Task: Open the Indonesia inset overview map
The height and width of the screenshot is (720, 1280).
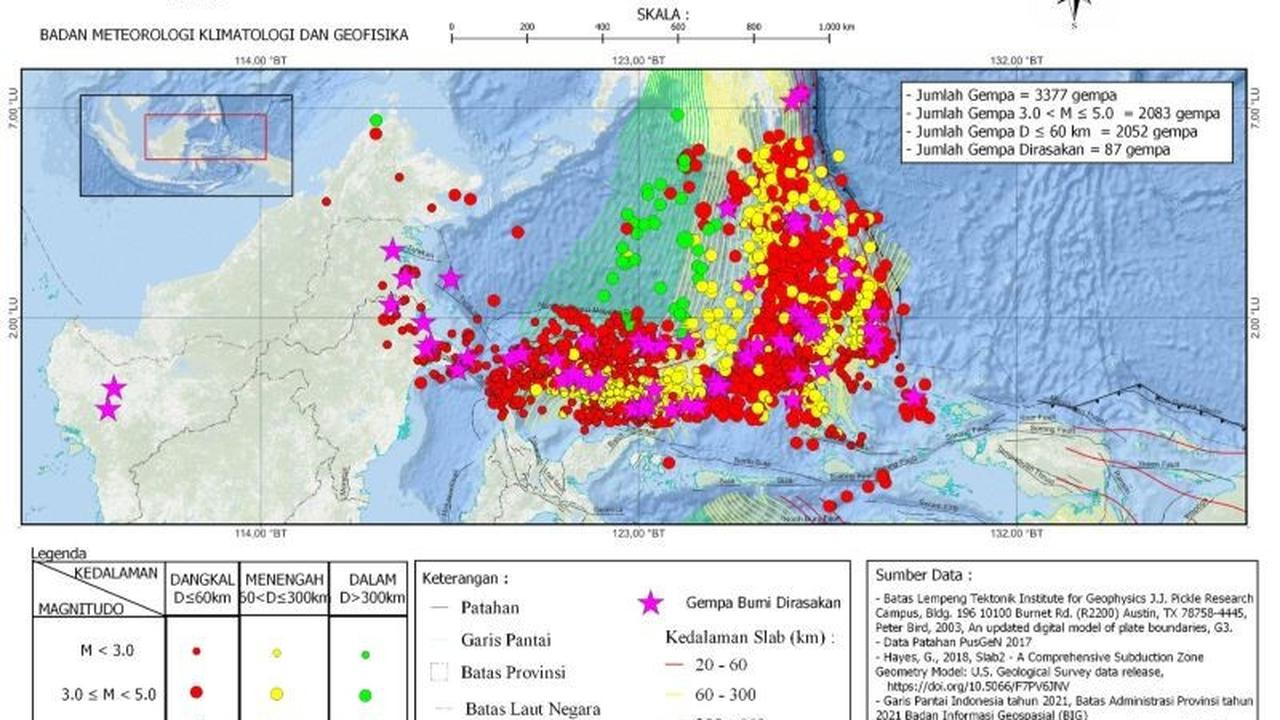Action: (186, 145)
